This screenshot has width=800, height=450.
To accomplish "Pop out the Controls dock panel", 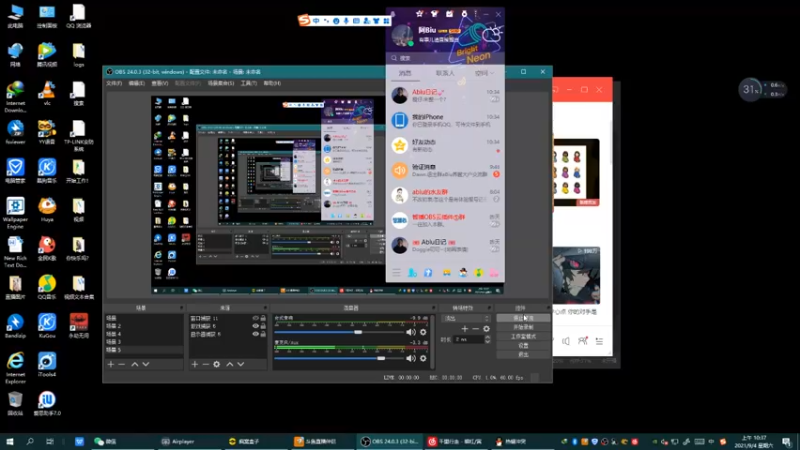I will (548, 308).
